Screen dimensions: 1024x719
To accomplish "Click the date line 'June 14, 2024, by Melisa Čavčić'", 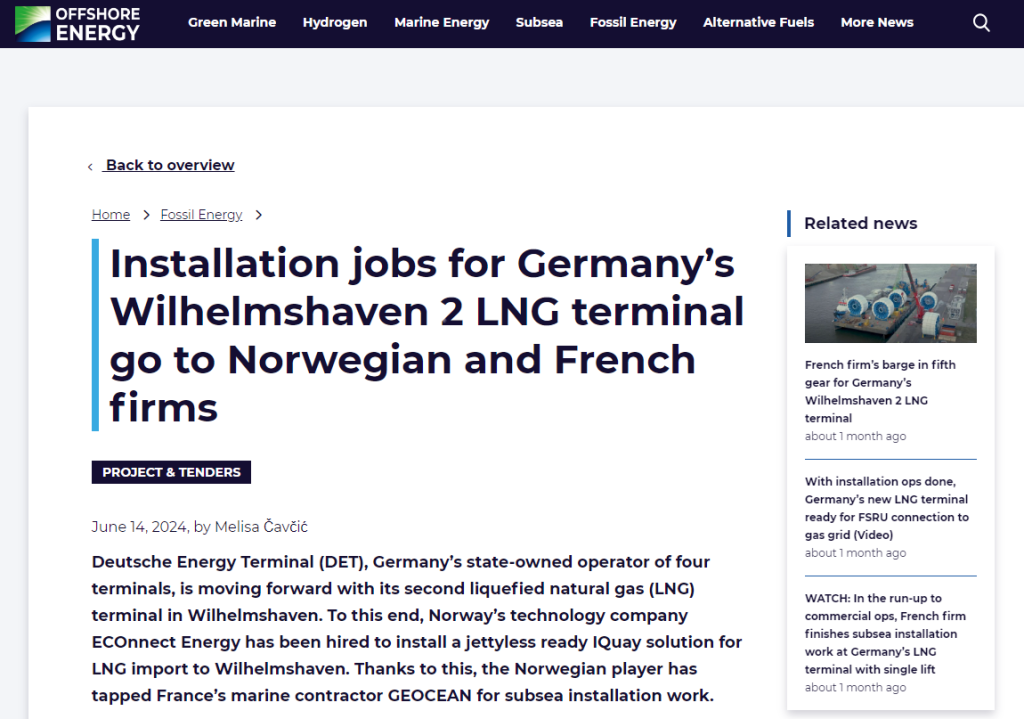I will click(199, 526).
